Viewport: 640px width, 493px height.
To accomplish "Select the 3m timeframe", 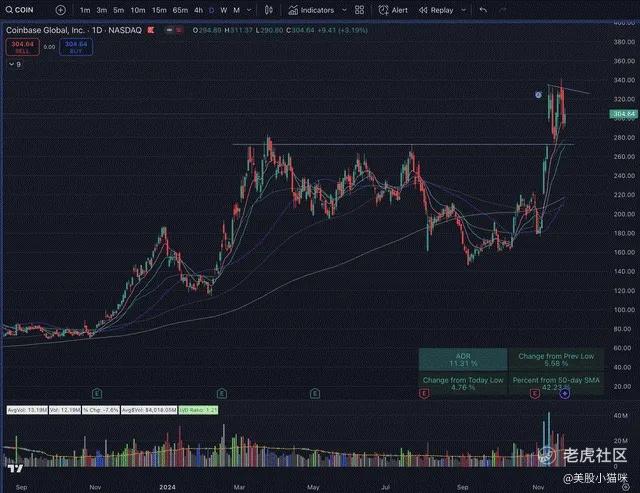I will pyautogui.click(x=102, y=10).
